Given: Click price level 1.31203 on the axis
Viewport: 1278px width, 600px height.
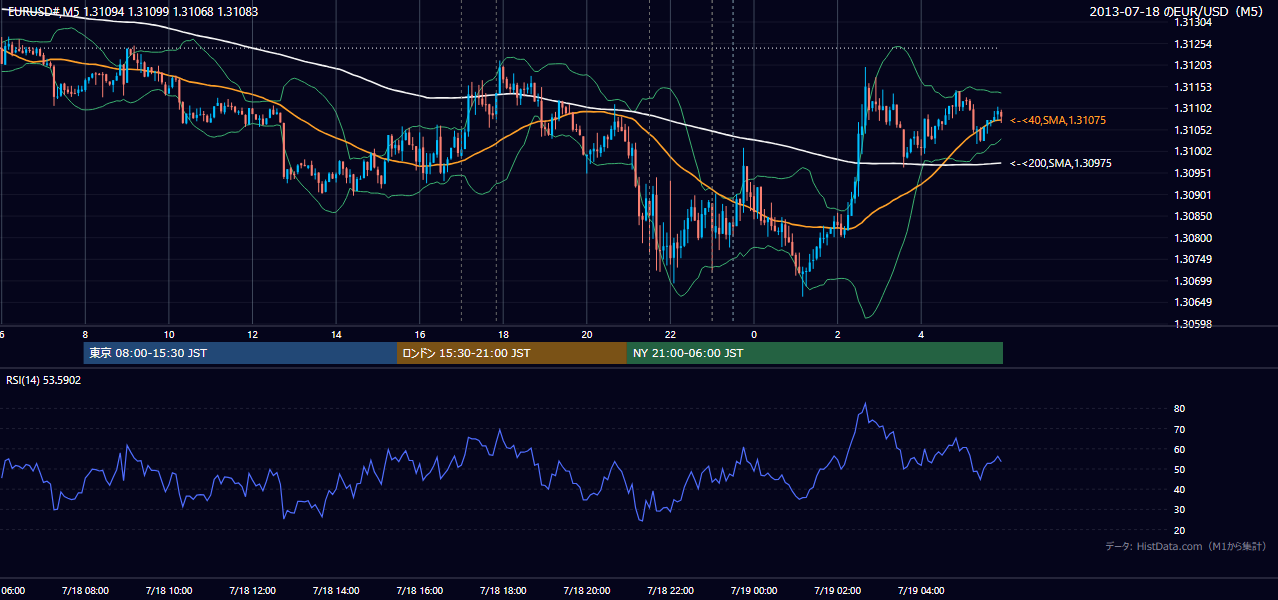Looking at the screenshot, I should [x=1194, y=65].
